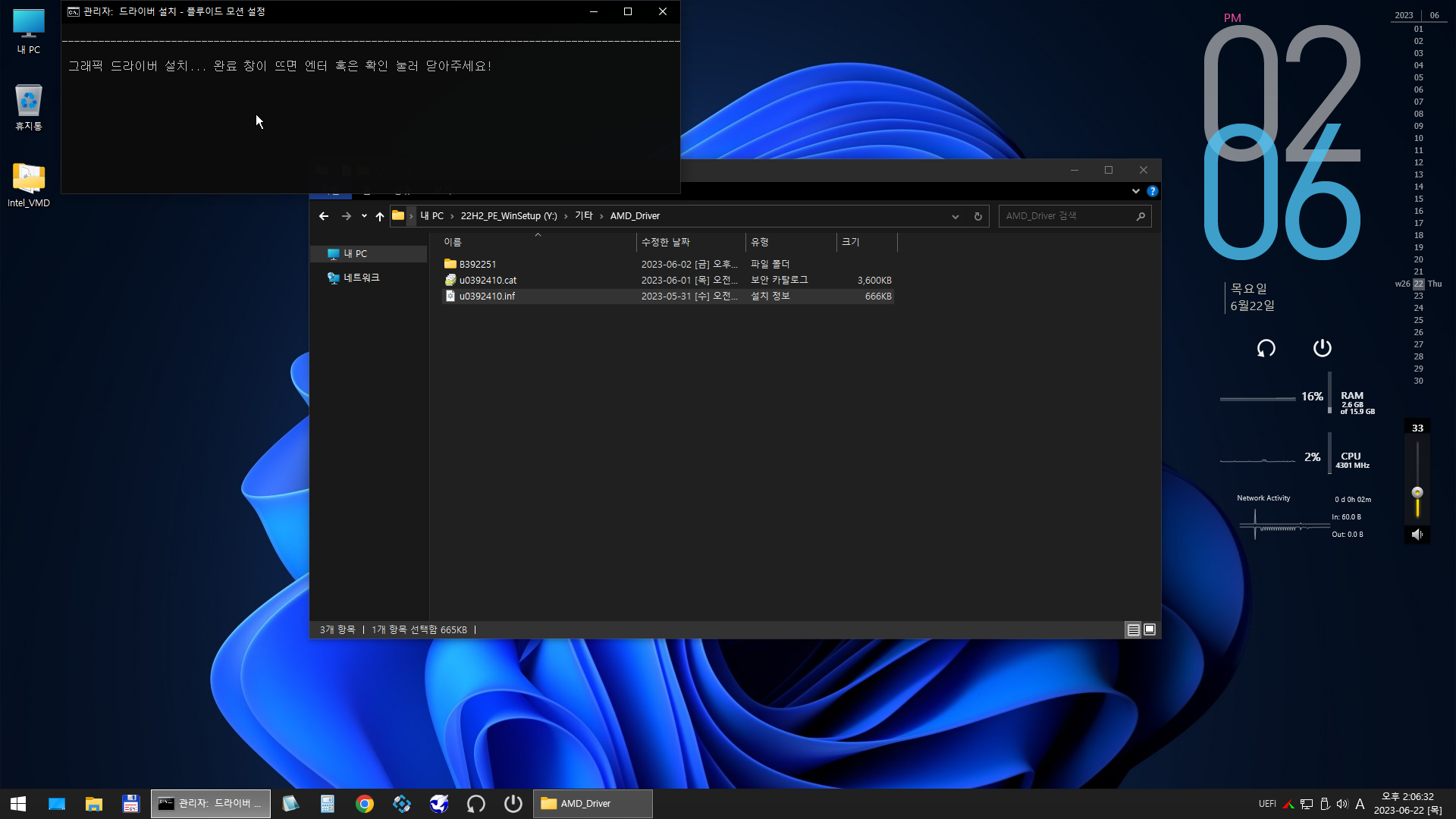Sort by 크기 column header

tap(867, 242)
